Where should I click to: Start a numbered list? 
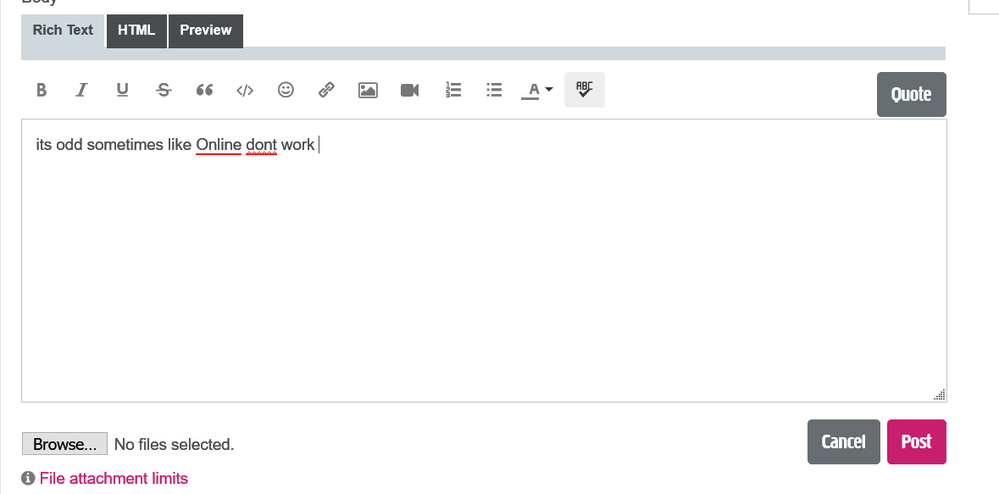pos(453,90)
